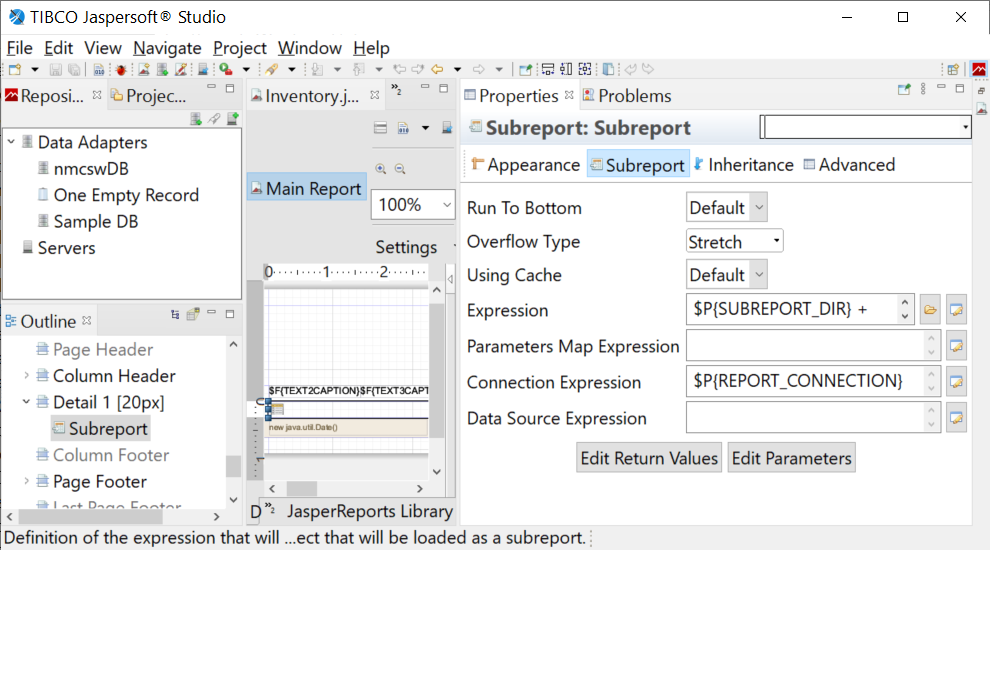The height and width of the screenshot is (673, 990).
Task: Open the File menu
Action: click(20, 48)
